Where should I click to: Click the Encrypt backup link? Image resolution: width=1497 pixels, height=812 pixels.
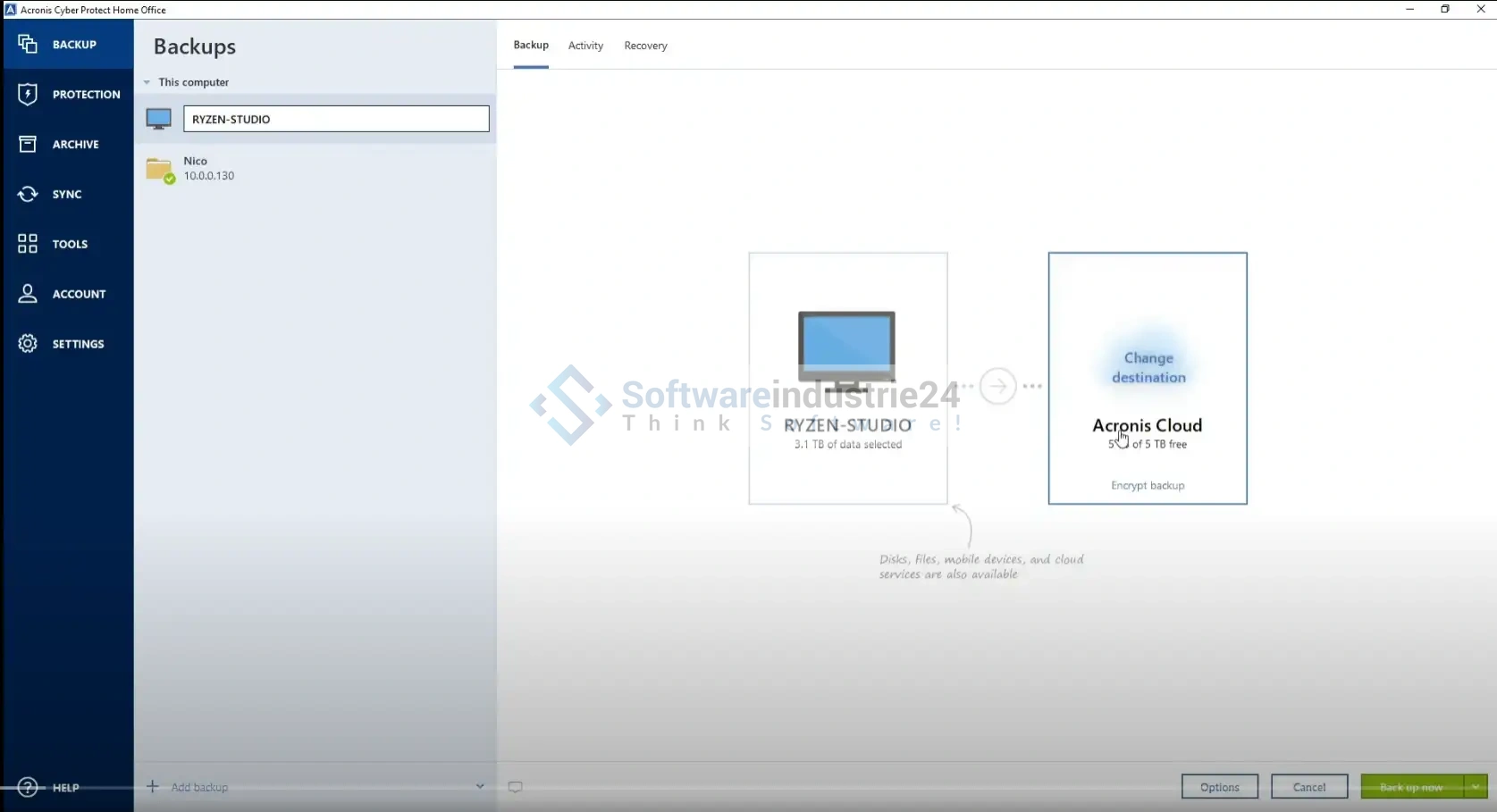point(1148,486)
